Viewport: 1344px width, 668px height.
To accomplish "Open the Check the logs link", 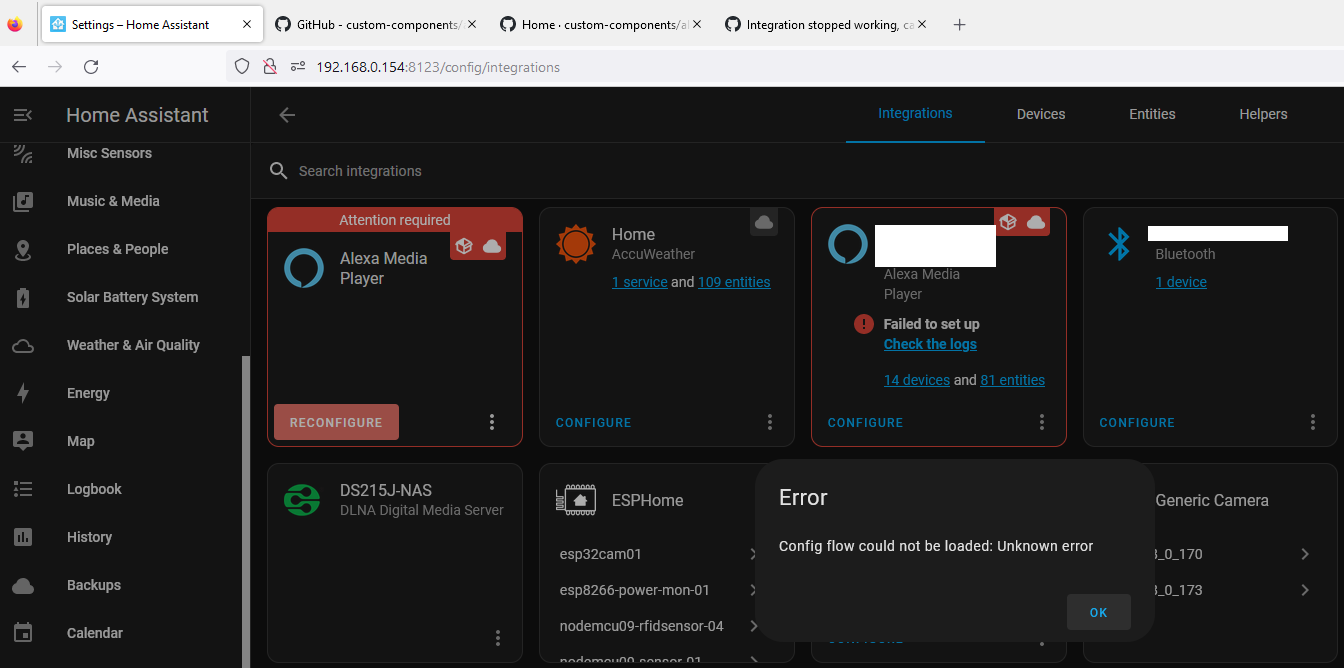I will point(930,344).
